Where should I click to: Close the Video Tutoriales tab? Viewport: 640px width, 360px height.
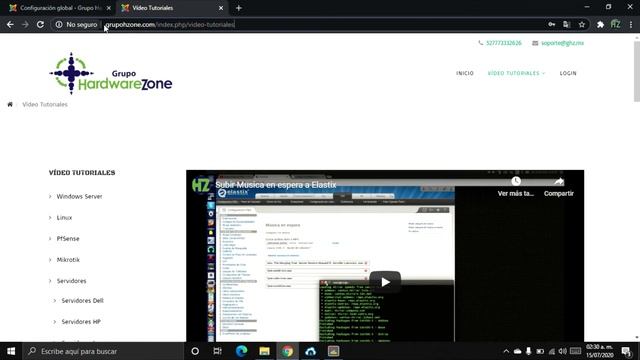(221, 8)
